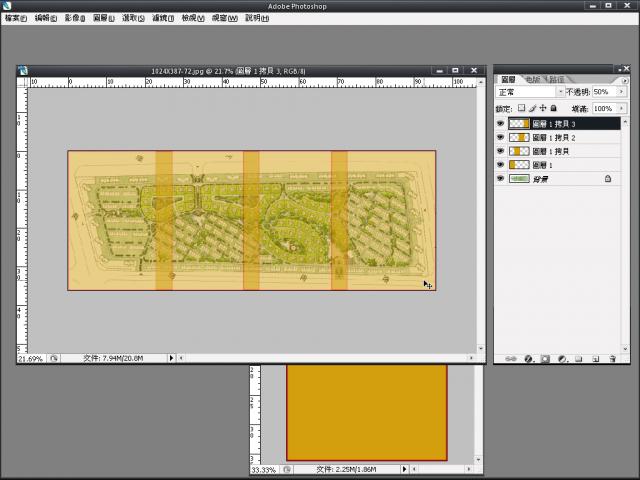This screenshot has width=640, height=480.
Task: Add a layer mask
Action: (x=545, y=358)
